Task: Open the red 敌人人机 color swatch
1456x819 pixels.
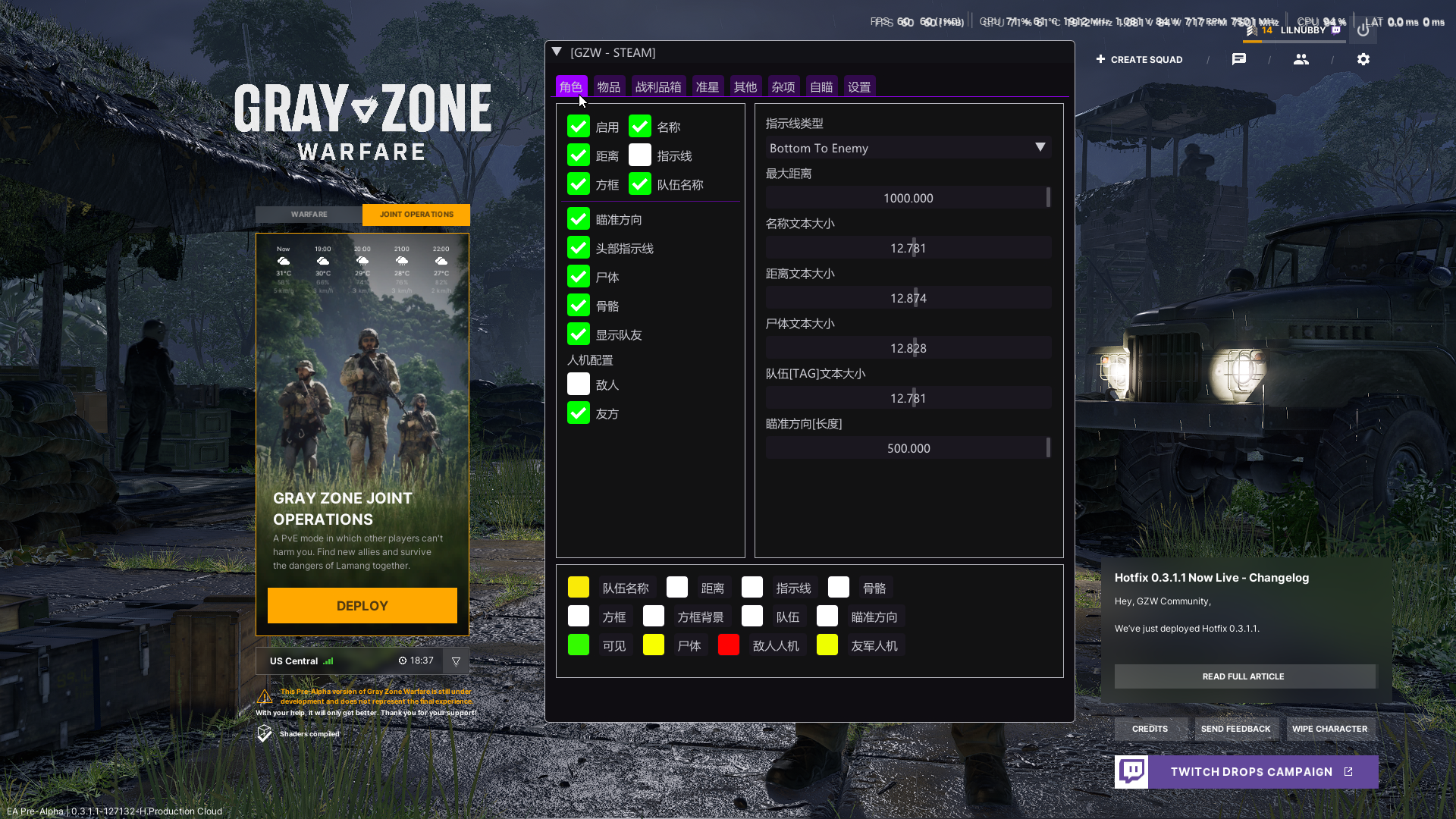Action: [729, 645]
